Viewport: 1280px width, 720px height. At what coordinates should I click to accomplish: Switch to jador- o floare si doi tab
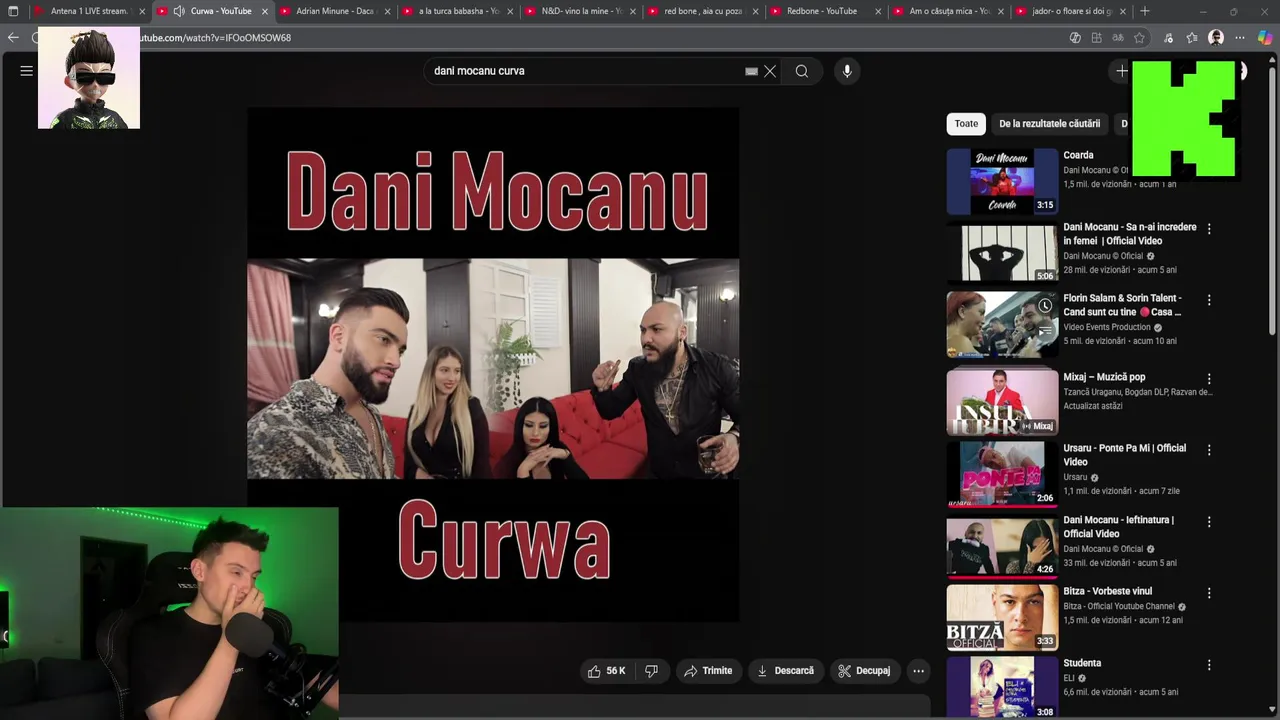[x=1072, y=11]
